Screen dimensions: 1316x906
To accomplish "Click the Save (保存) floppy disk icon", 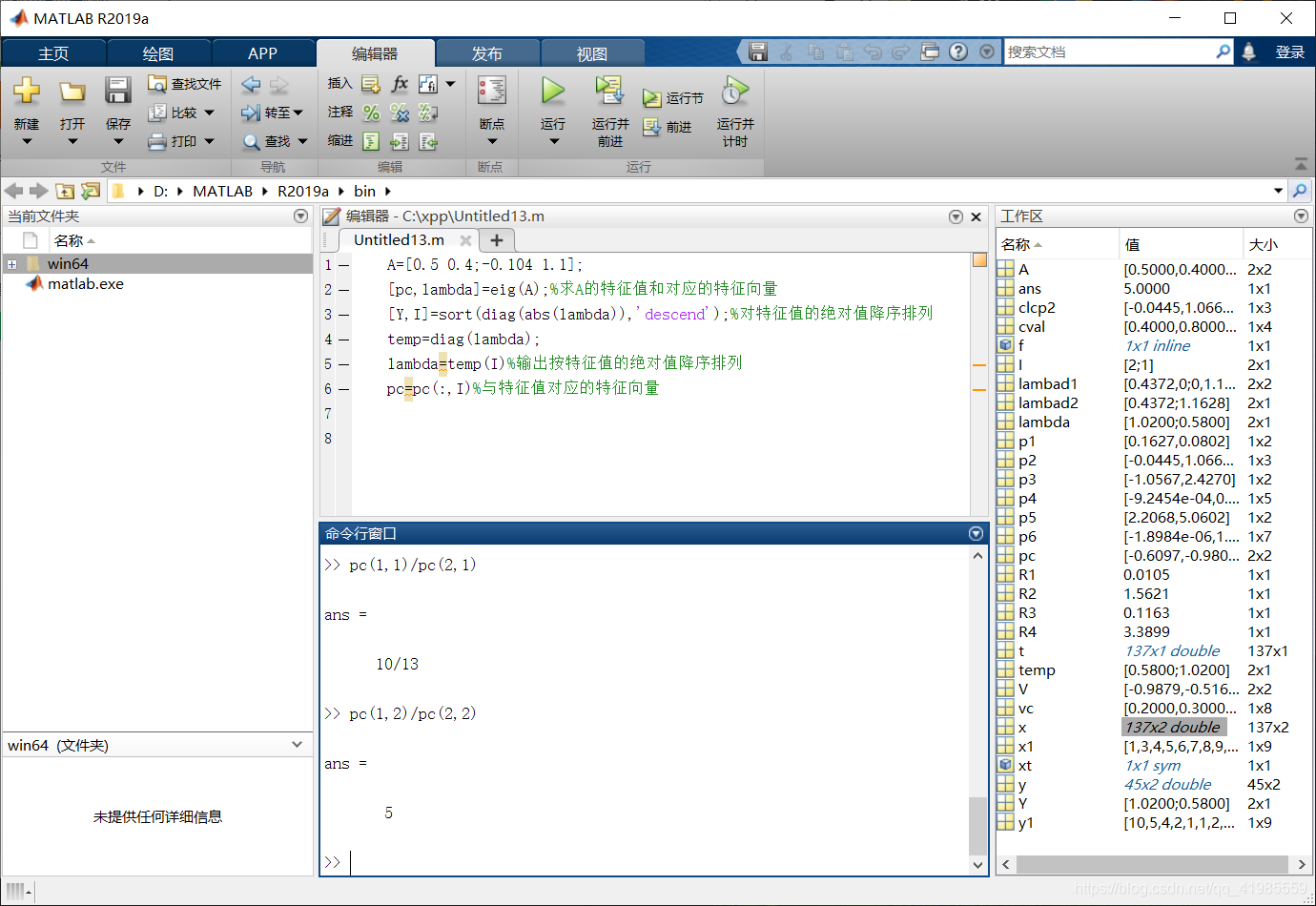I will coord(118,91).
